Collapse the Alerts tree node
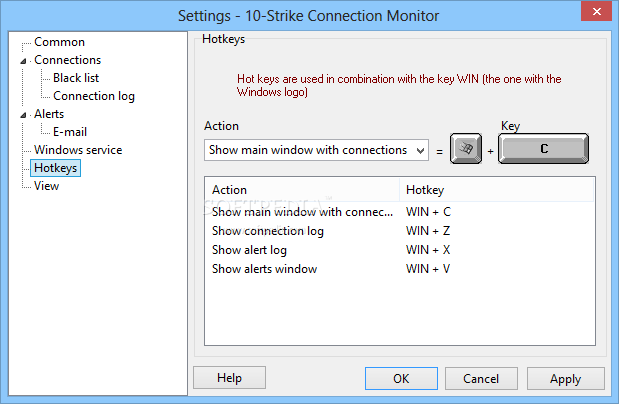619x404 pixels. pyautogui.click(x=24, y=115)
